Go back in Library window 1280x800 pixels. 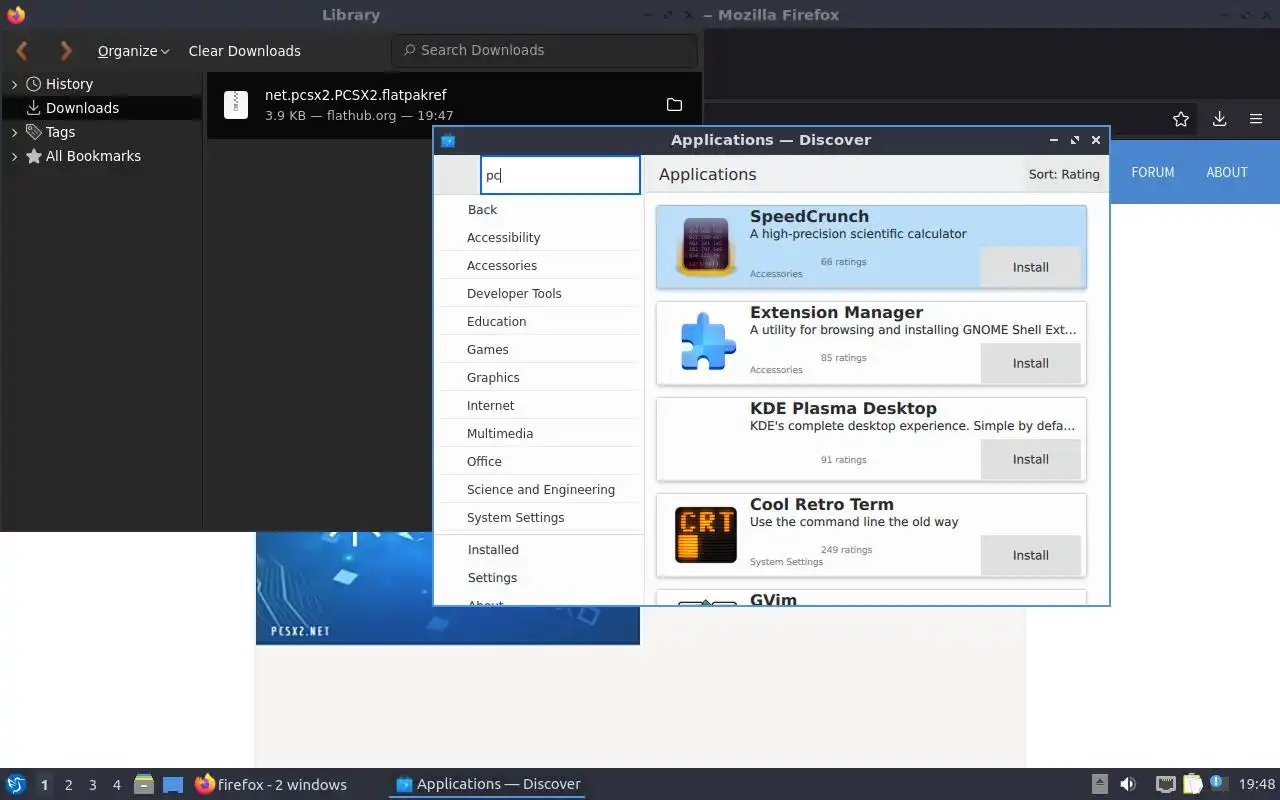point(22,50)
